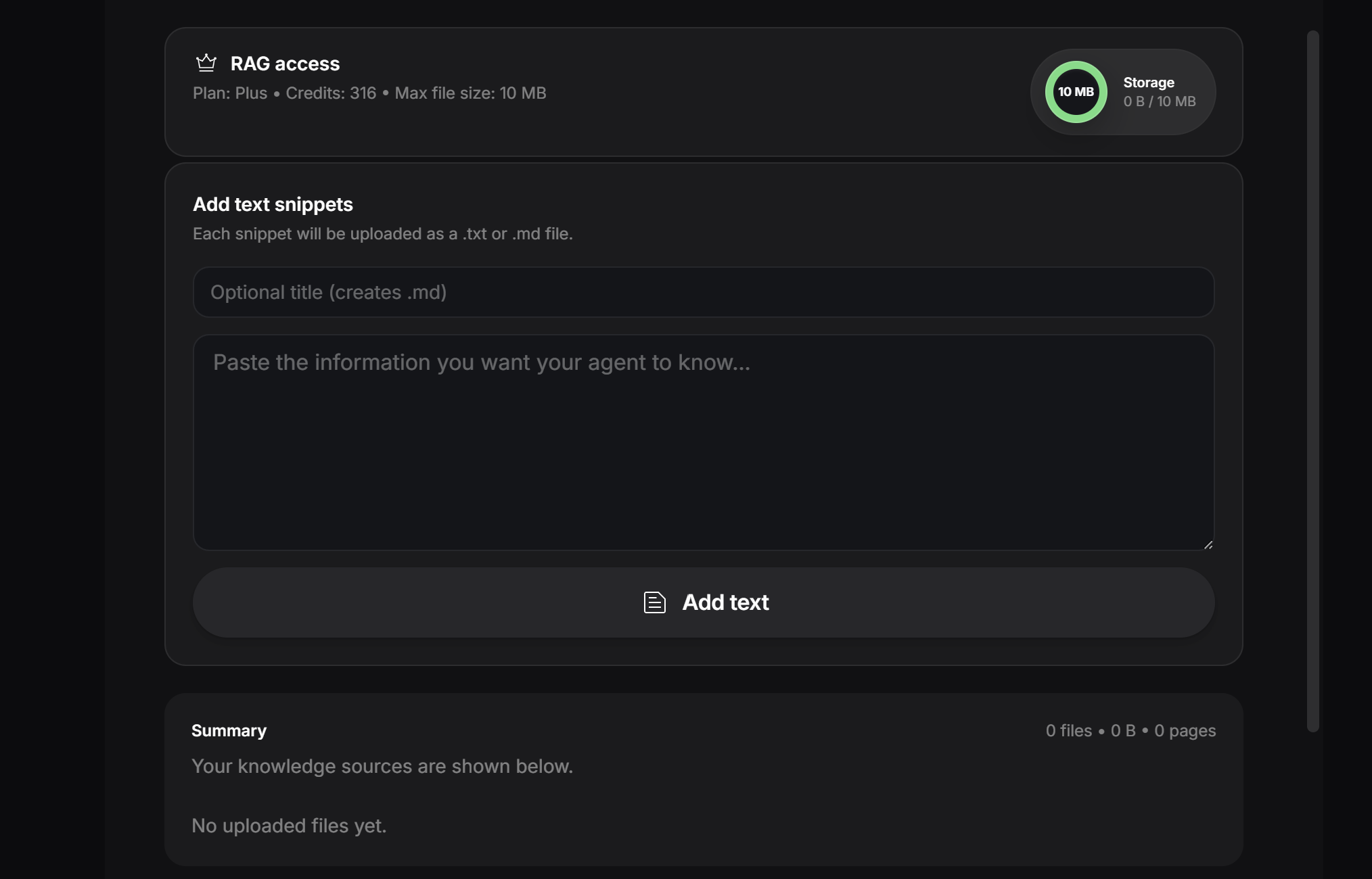The width and height of the screenshot is (1372, 879).
Task: Click the No uploaded files yet message
Action: [x=289, y=826]
